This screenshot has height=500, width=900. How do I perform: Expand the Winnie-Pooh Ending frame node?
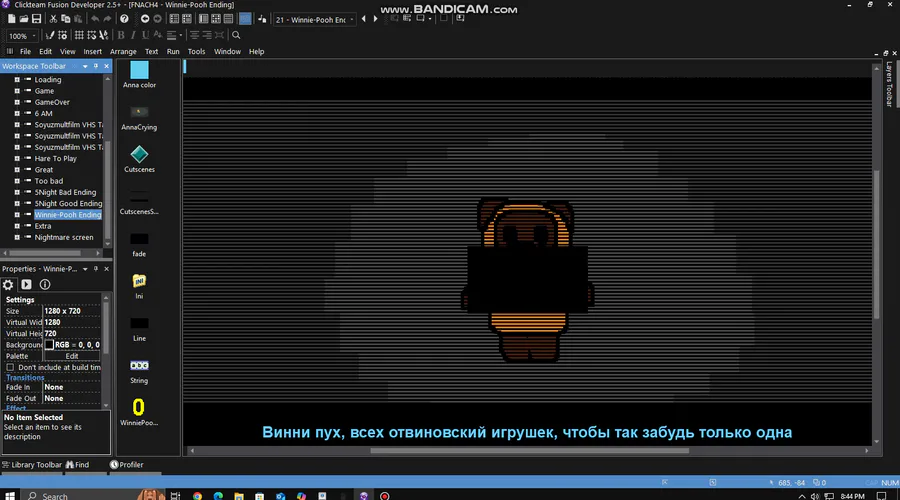[17, 215]
